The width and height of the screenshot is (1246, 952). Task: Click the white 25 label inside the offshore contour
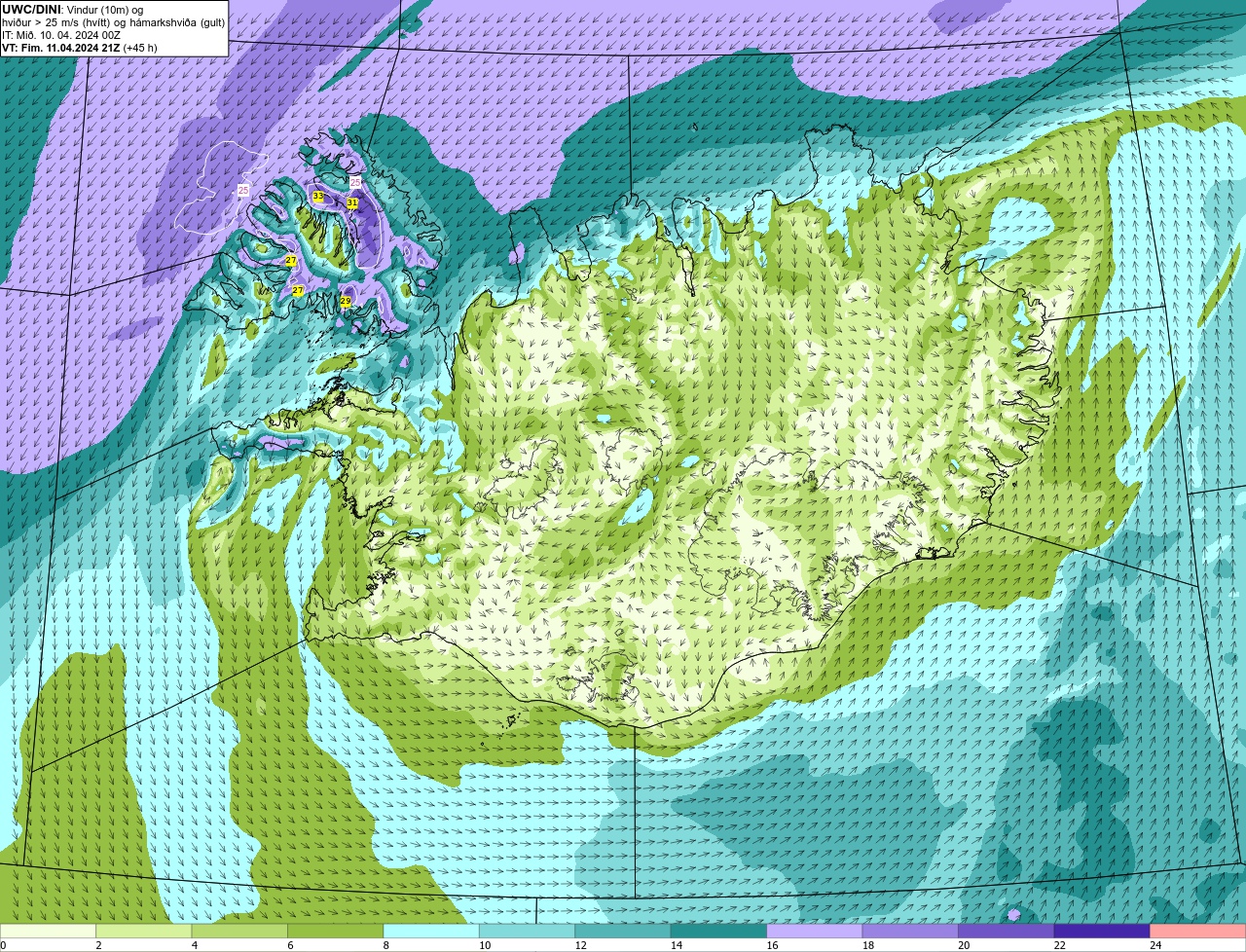(243, 191)
